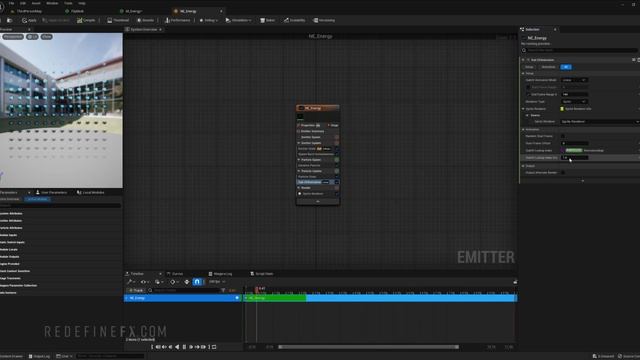Open the Show menu in the preview
This screenshot has width=640, height=360.
pyautogui.click(x=47, y=37)
